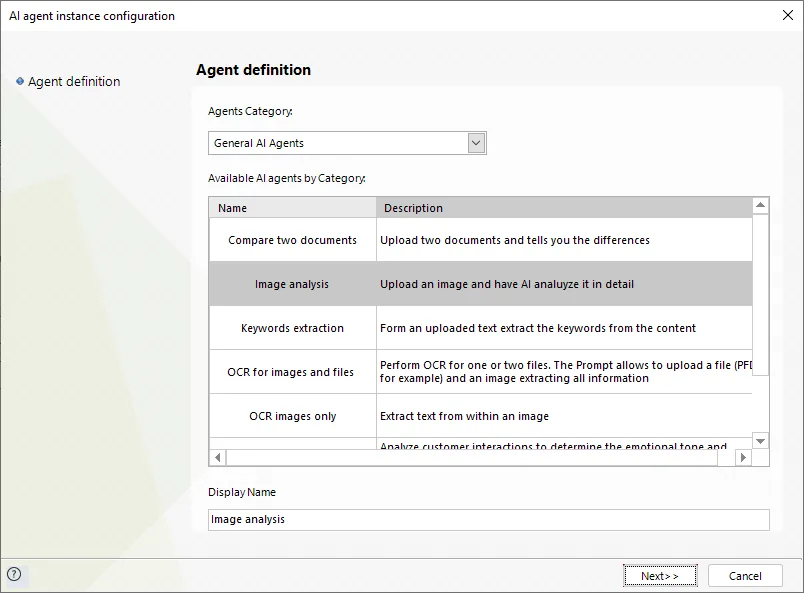Select the Compare two documents agent
Screen dimensions: 804x593
292,240
